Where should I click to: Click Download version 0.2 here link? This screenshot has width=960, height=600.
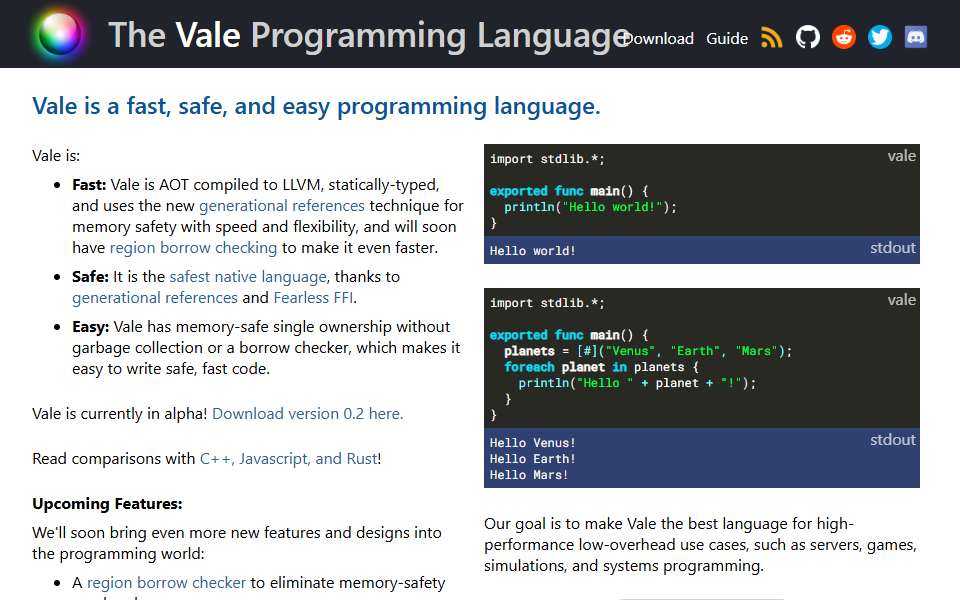pyautogui.click(x=307, y=414)
